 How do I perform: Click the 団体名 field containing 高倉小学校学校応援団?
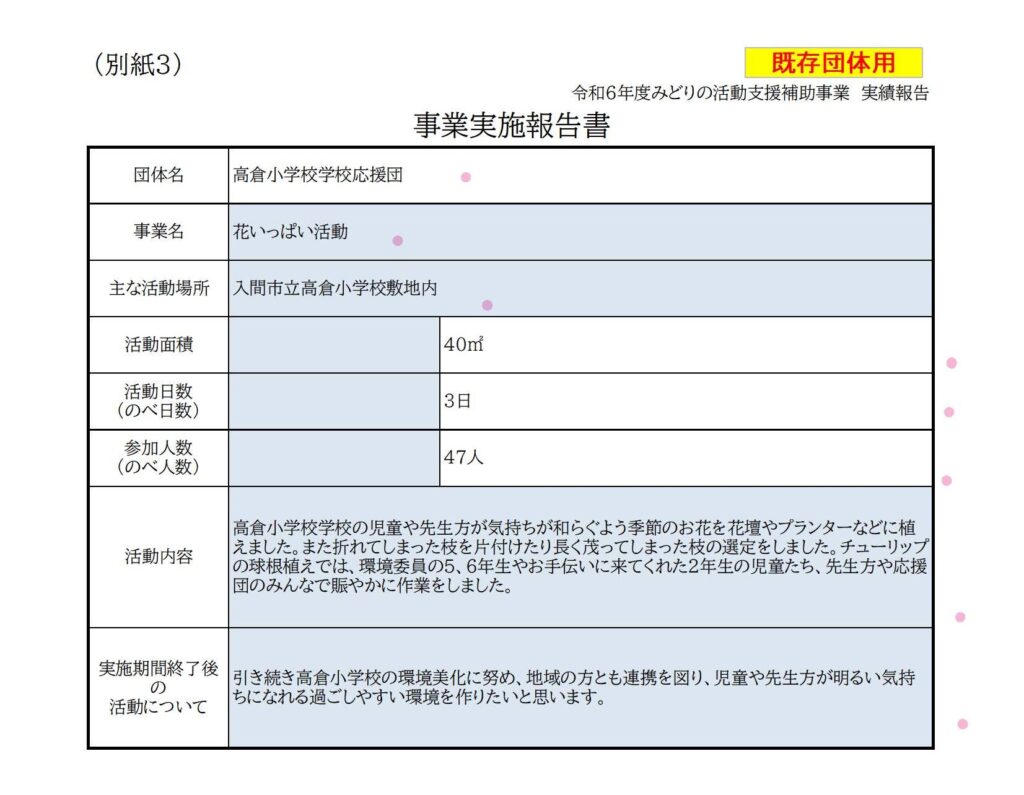[x=580, y=175]
